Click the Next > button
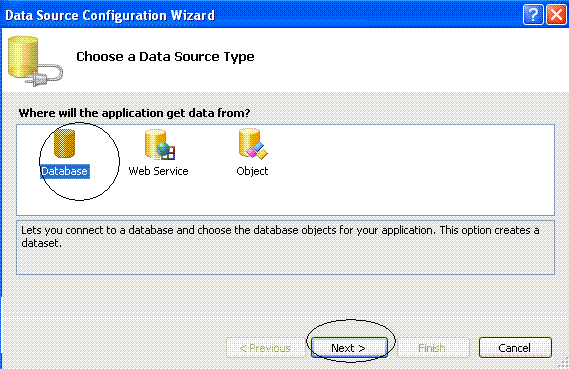The height and width of the screenshot is (369, 569). pyautogui.click(x=349, y=348)
